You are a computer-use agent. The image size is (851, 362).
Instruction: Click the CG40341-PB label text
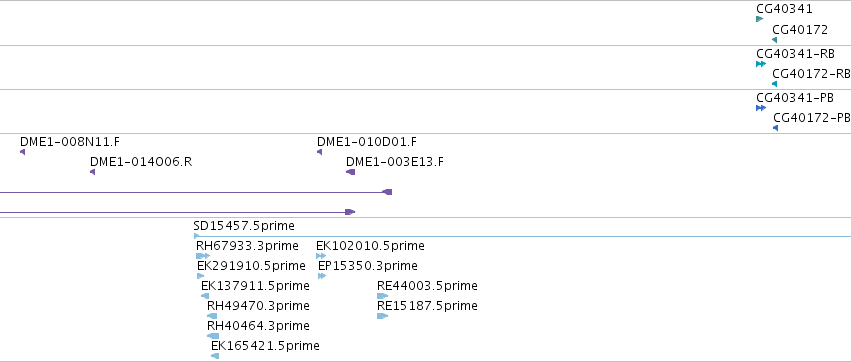coord(795,98)
